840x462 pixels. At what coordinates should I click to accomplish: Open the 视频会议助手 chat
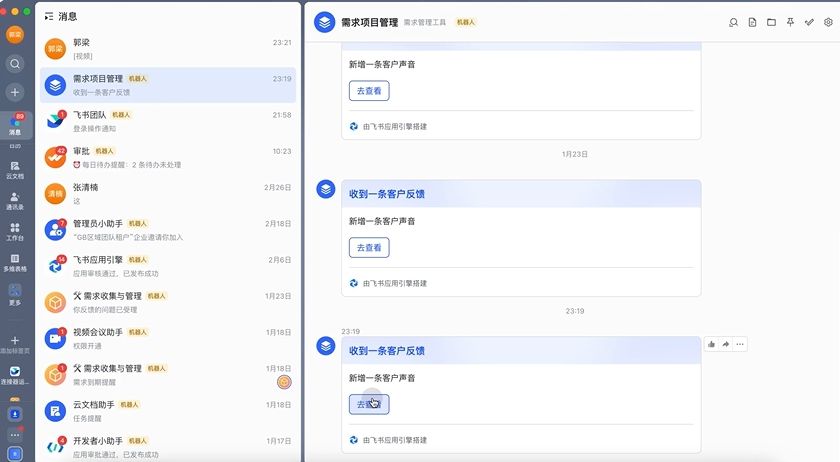[x=168, y=339]
